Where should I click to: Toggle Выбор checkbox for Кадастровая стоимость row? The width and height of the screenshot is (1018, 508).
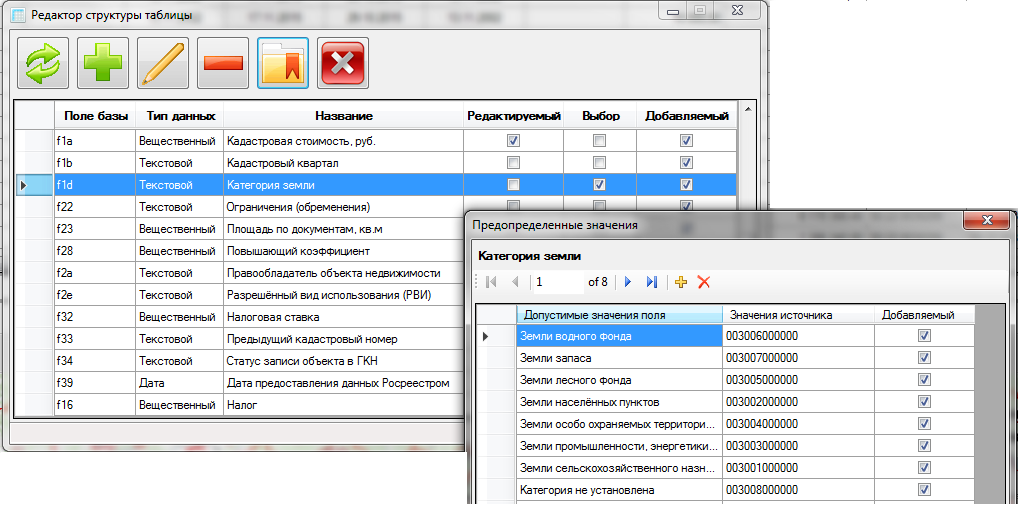click(x=600, y=140)
